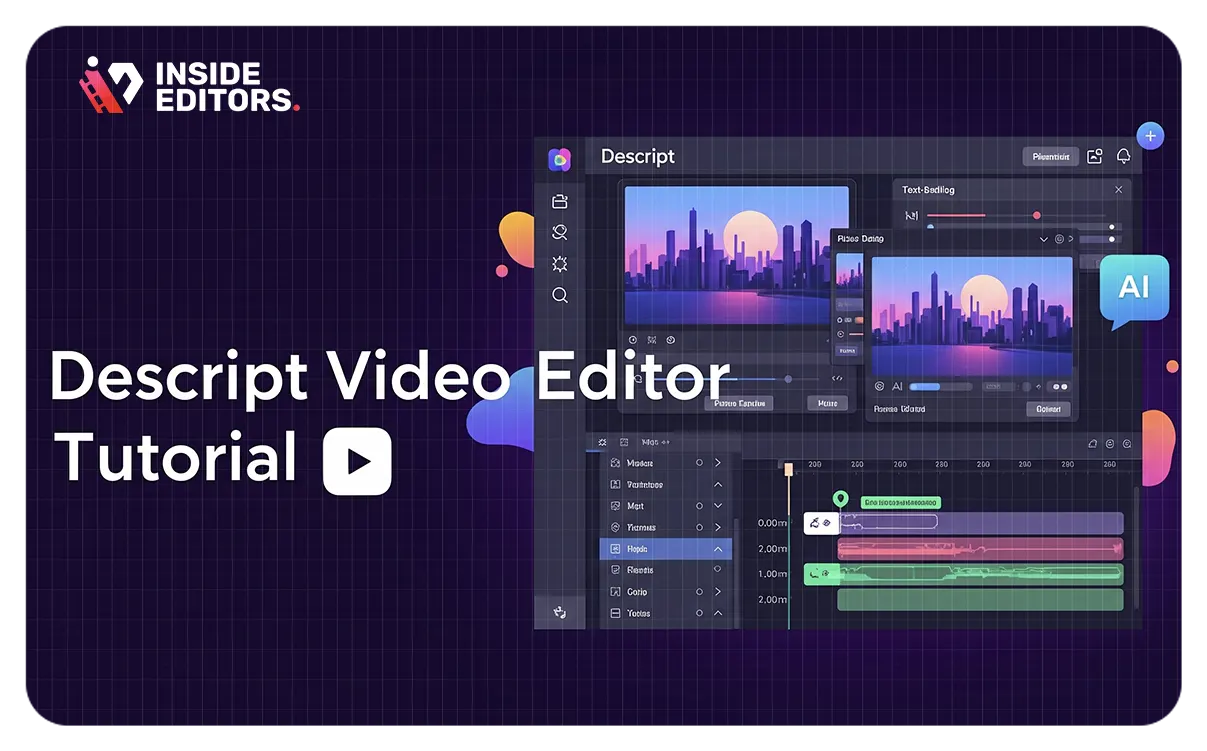Select the Mart row in the list

click(x=666, y=506)
